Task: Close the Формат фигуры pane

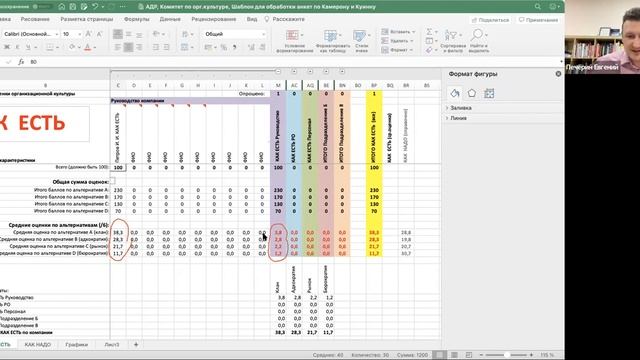Action: [x=558, y=74]
